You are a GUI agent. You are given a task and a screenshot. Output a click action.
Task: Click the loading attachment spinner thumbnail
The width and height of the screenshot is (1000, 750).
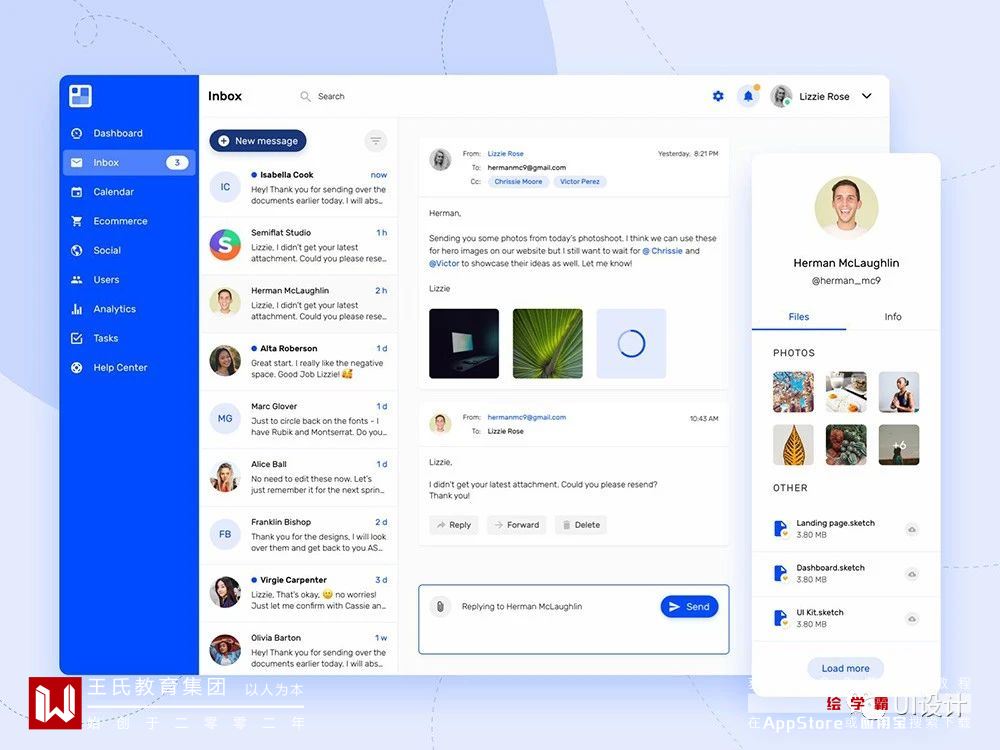coord(631,344)
